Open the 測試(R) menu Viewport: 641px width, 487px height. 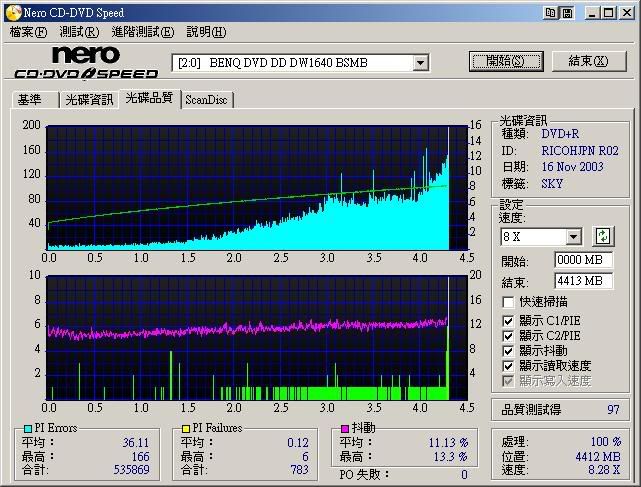tap(79, 32)
